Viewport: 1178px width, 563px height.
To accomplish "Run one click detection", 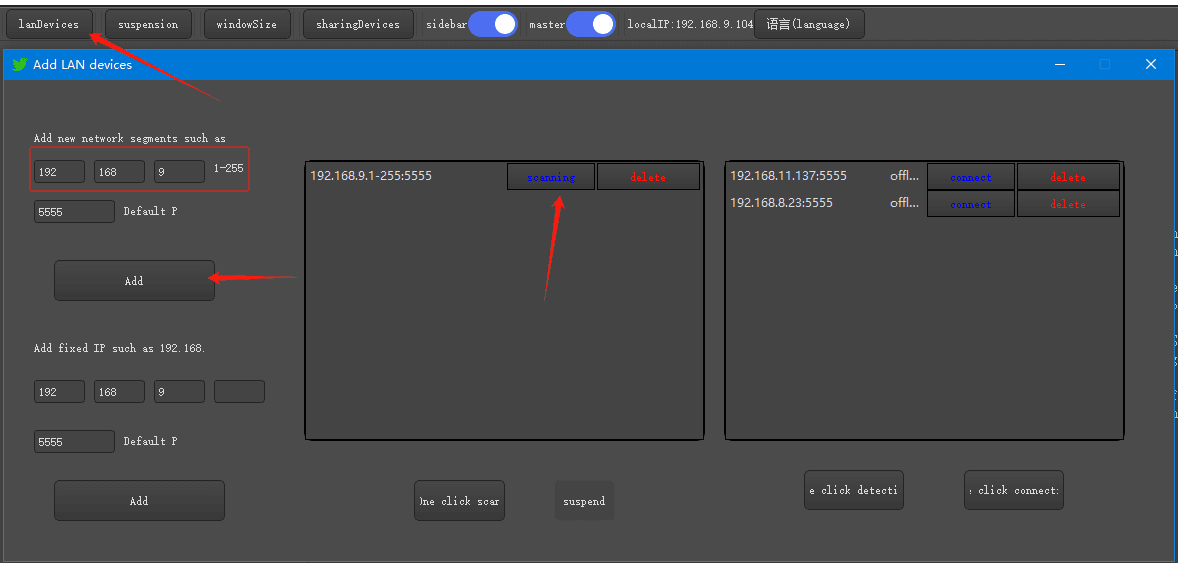I will (853, 490).
